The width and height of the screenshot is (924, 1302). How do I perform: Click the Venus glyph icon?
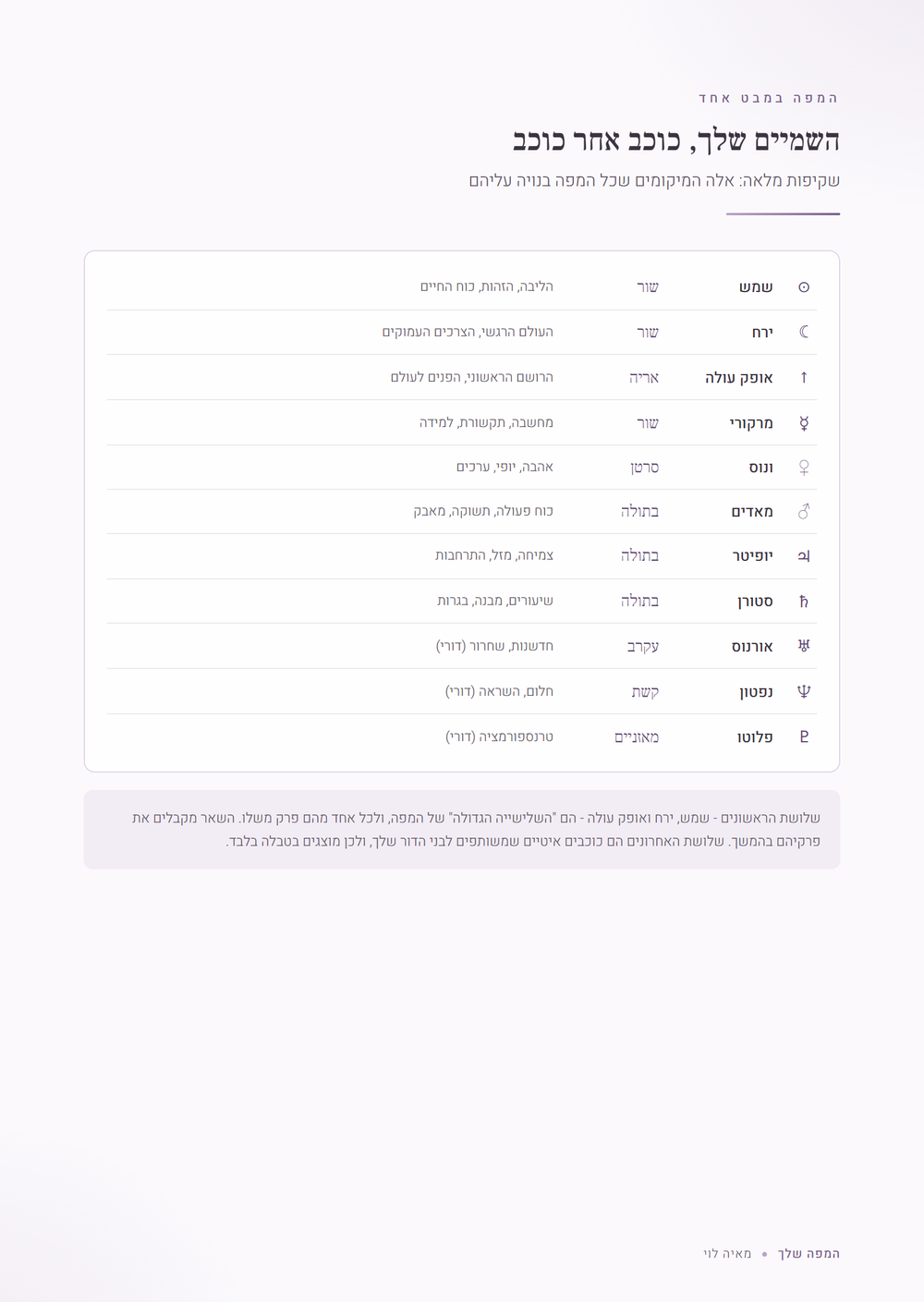click(804, 468)
